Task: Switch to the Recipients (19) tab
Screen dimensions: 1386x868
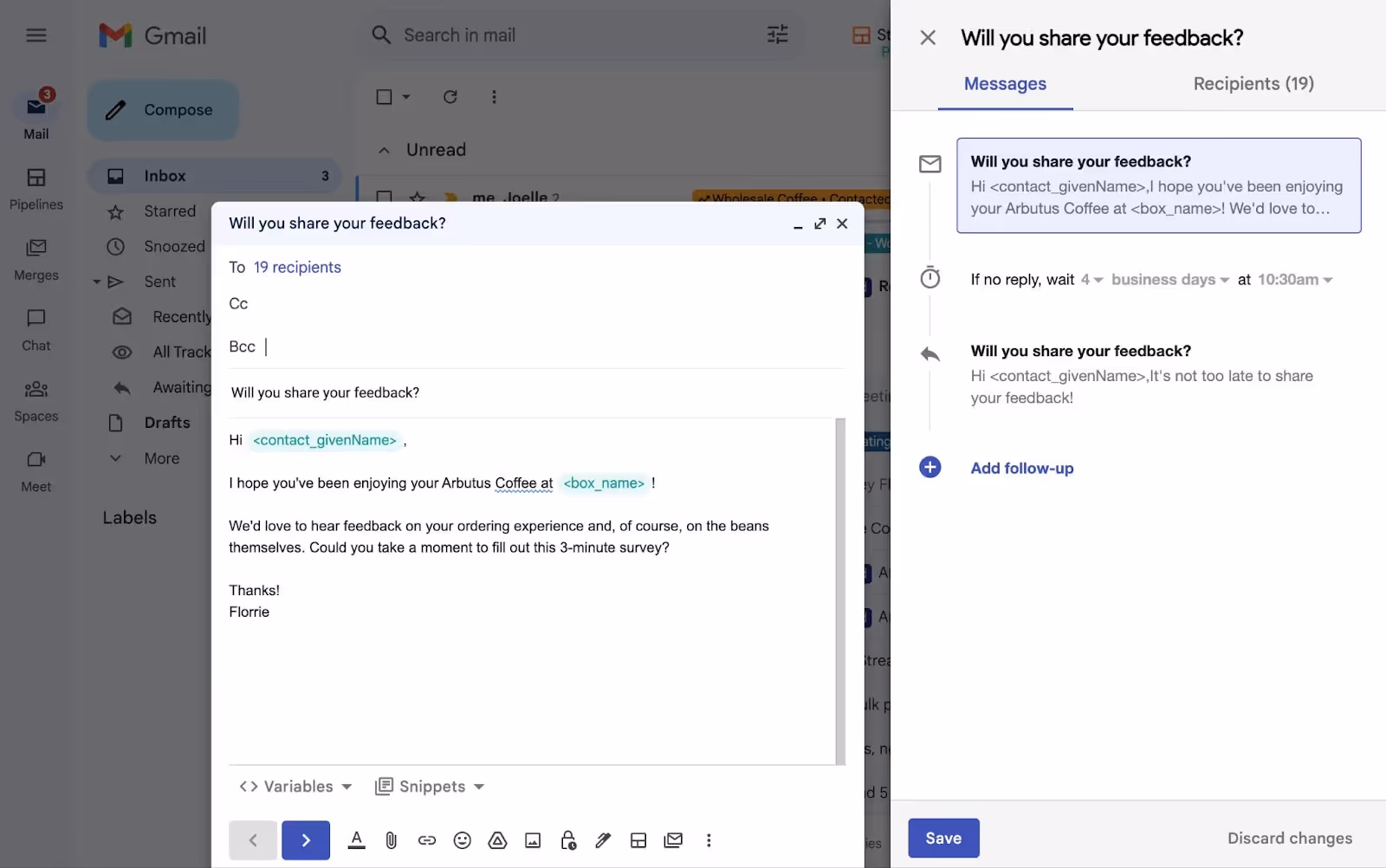Action: point(1253,84)
